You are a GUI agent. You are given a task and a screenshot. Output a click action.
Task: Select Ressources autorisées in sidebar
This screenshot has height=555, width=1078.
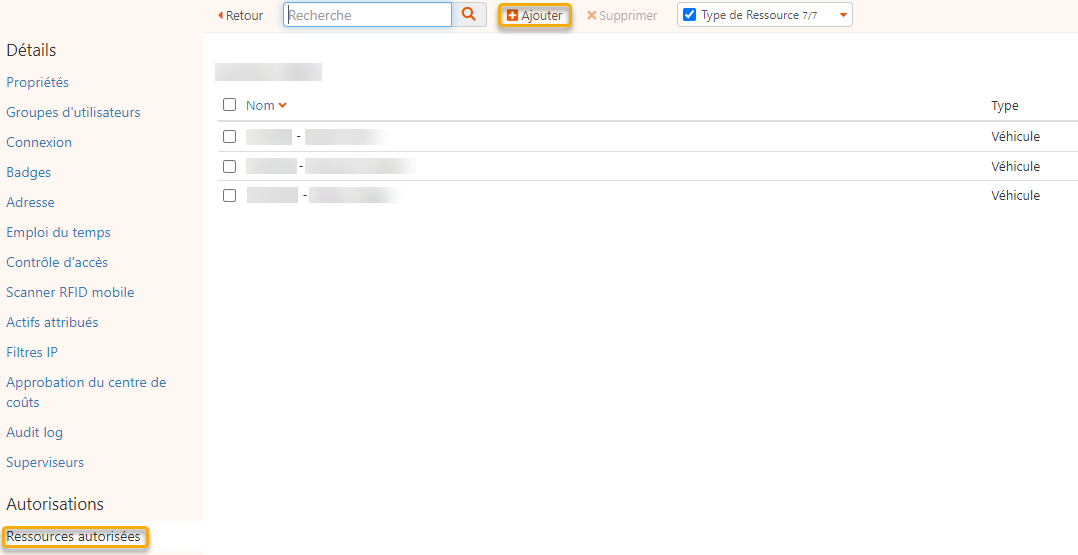click(x=74, y=537)
